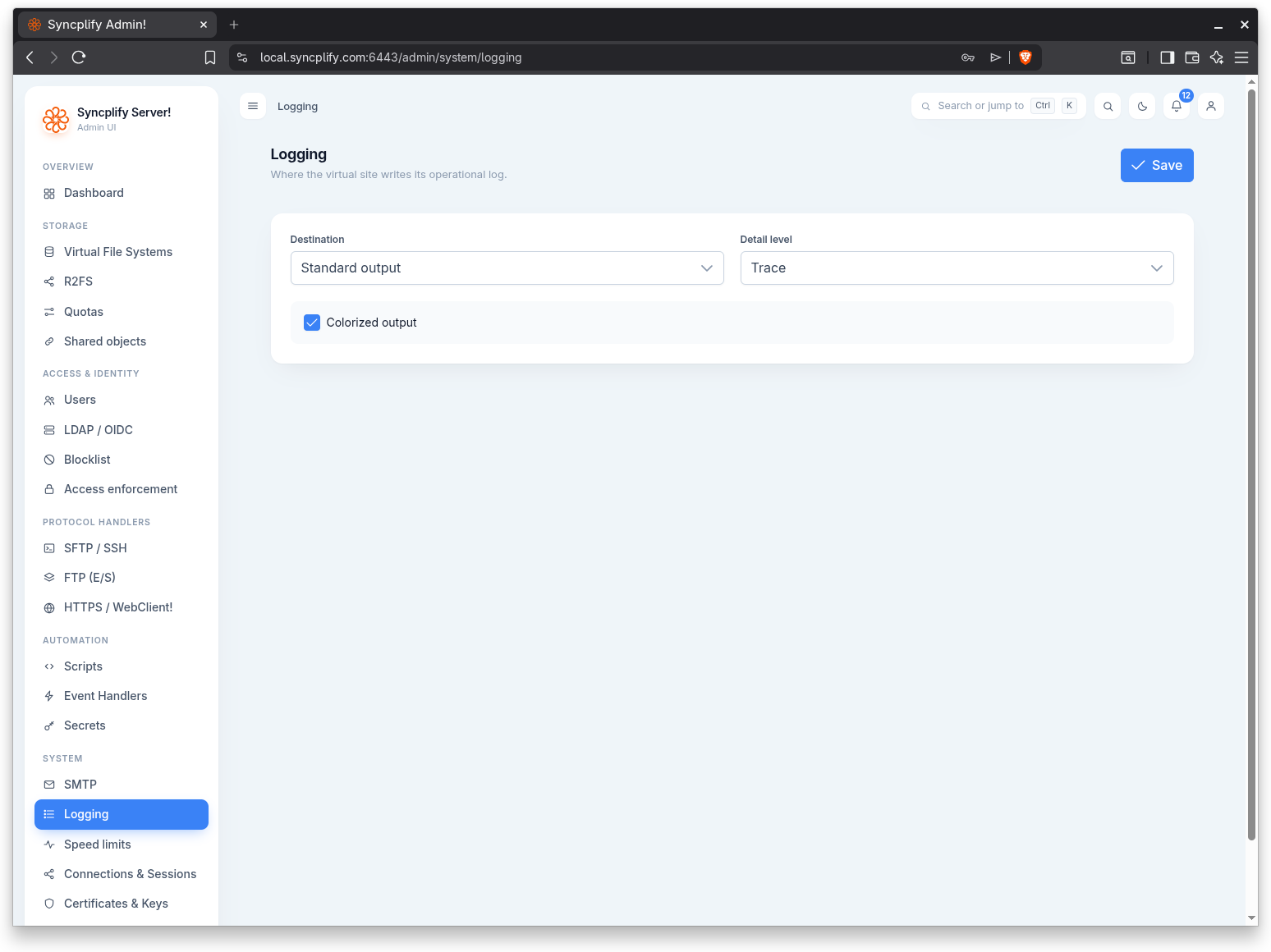
Task: Open the browser hamburger menu
Action: coord(1241,57)
